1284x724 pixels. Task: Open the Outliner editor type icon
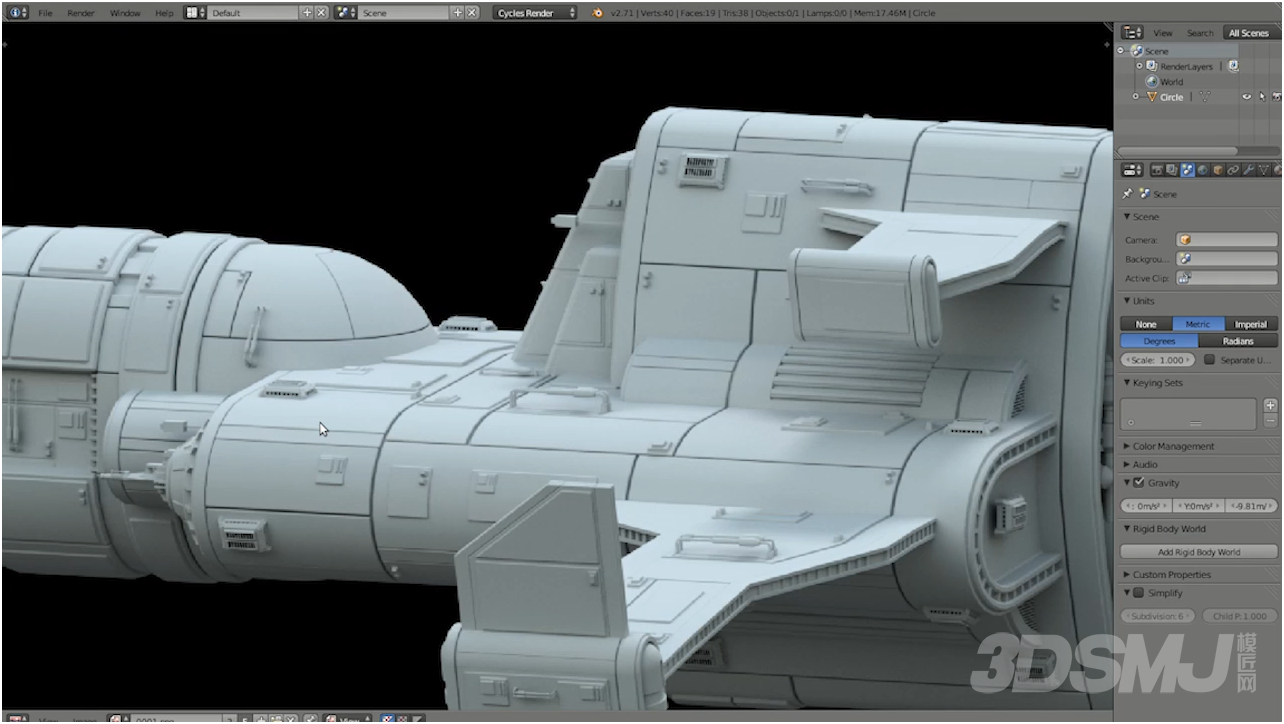(1132, 33)
